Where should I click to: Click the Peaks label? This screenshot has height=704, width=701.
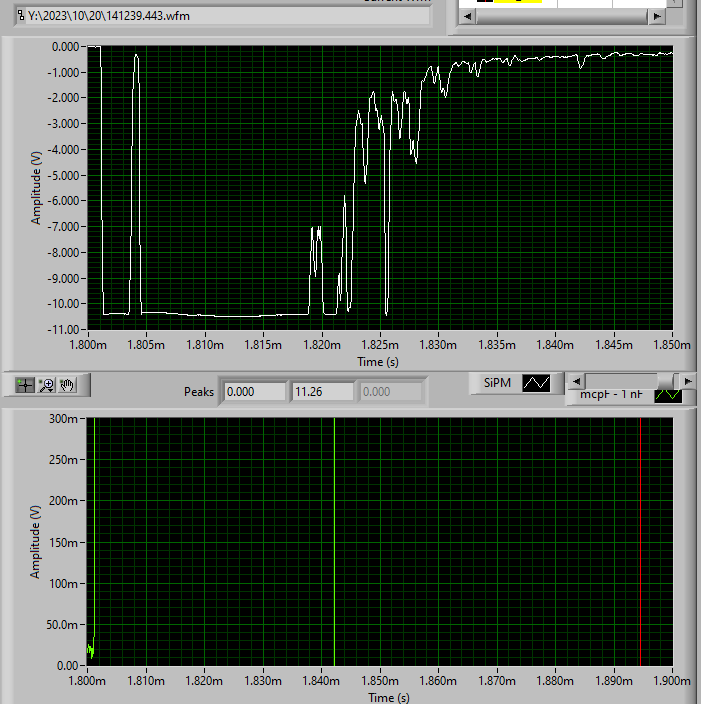tap(199, 392)
